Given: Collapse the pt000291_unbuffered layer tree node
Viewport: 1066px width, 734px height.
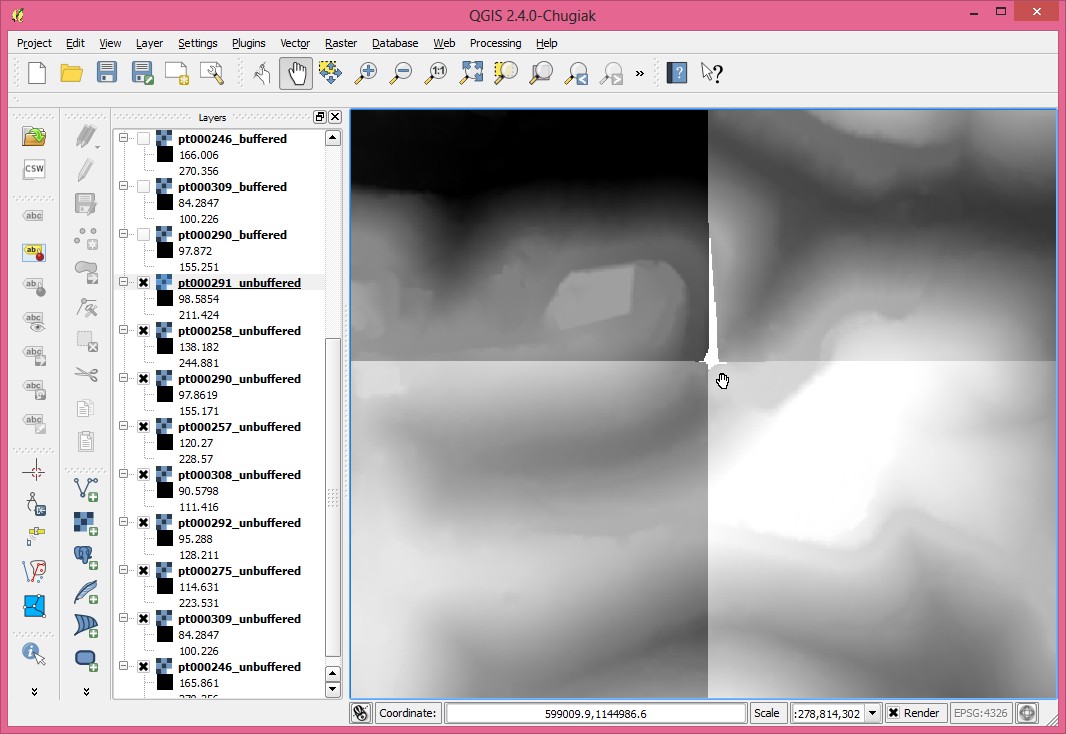Looking at the screenshot, I should tap(124, 283).
